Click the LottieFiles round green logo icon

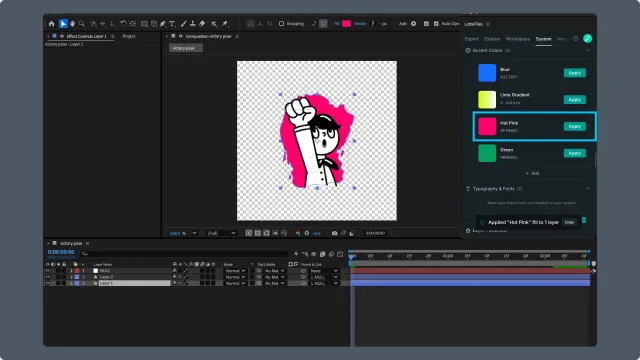point(587,38)
